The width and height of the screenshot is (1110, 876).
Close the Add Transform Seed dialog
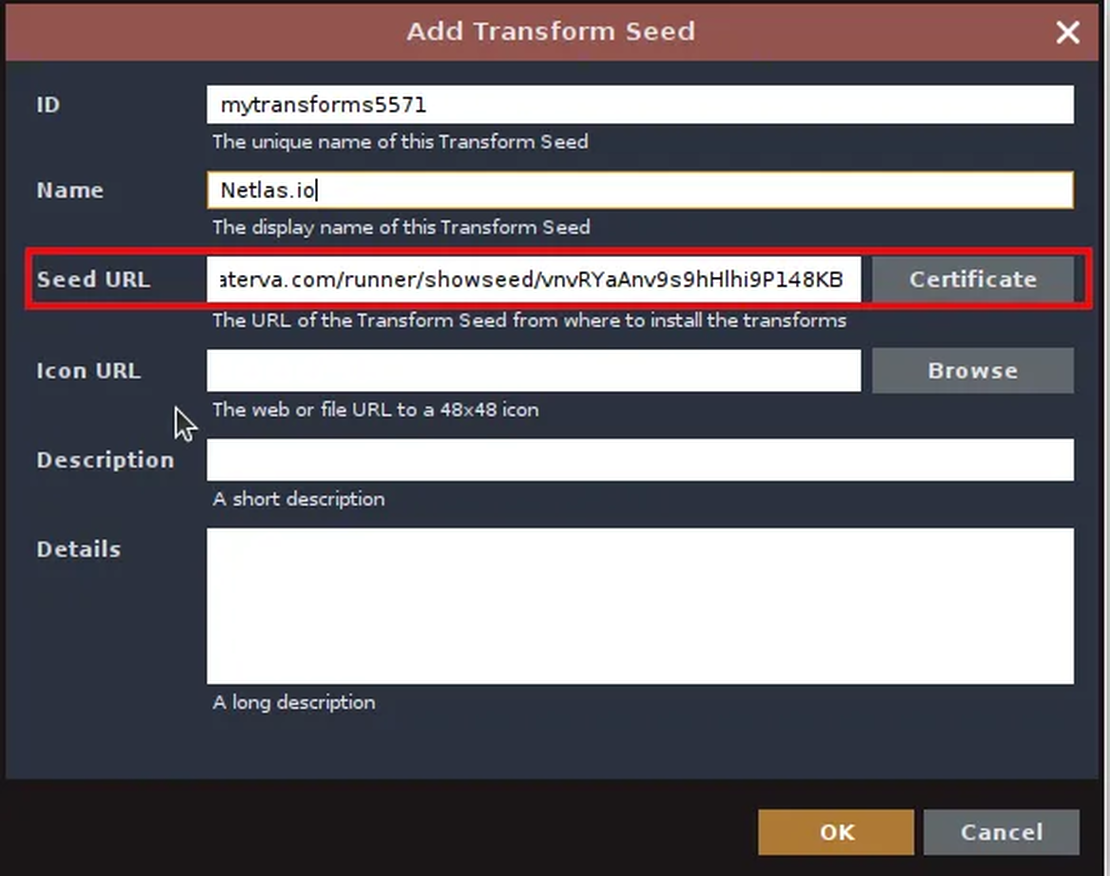(1068, 32)
